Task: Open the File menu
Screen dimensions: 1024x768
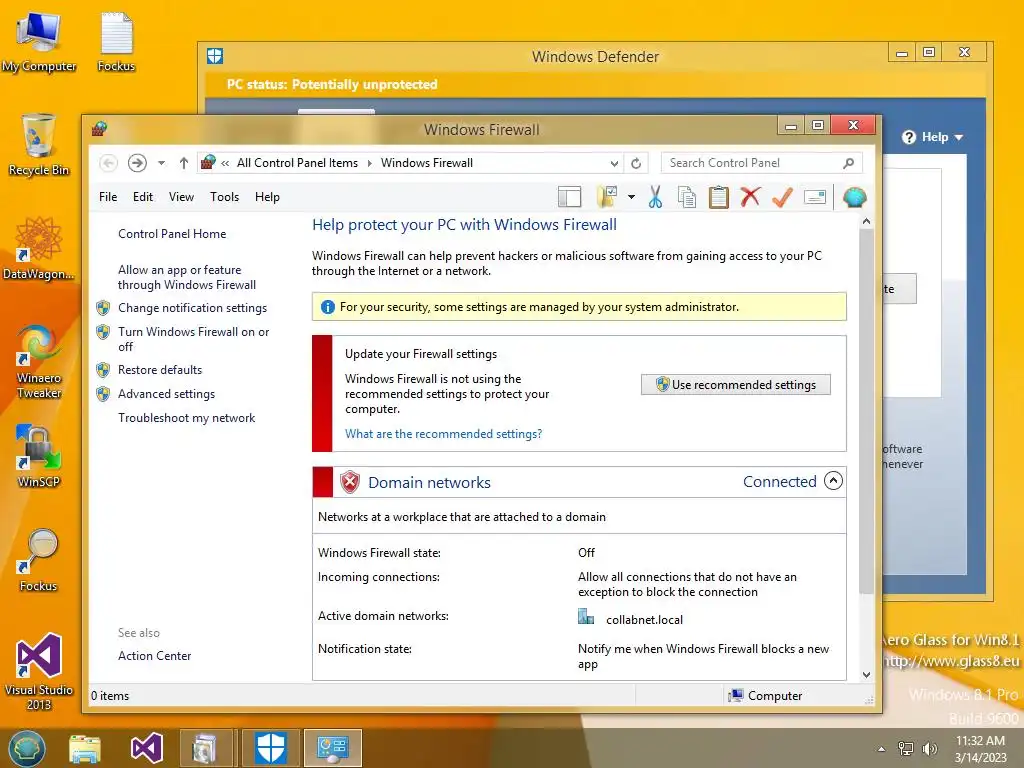Action: tap(108, 197)
